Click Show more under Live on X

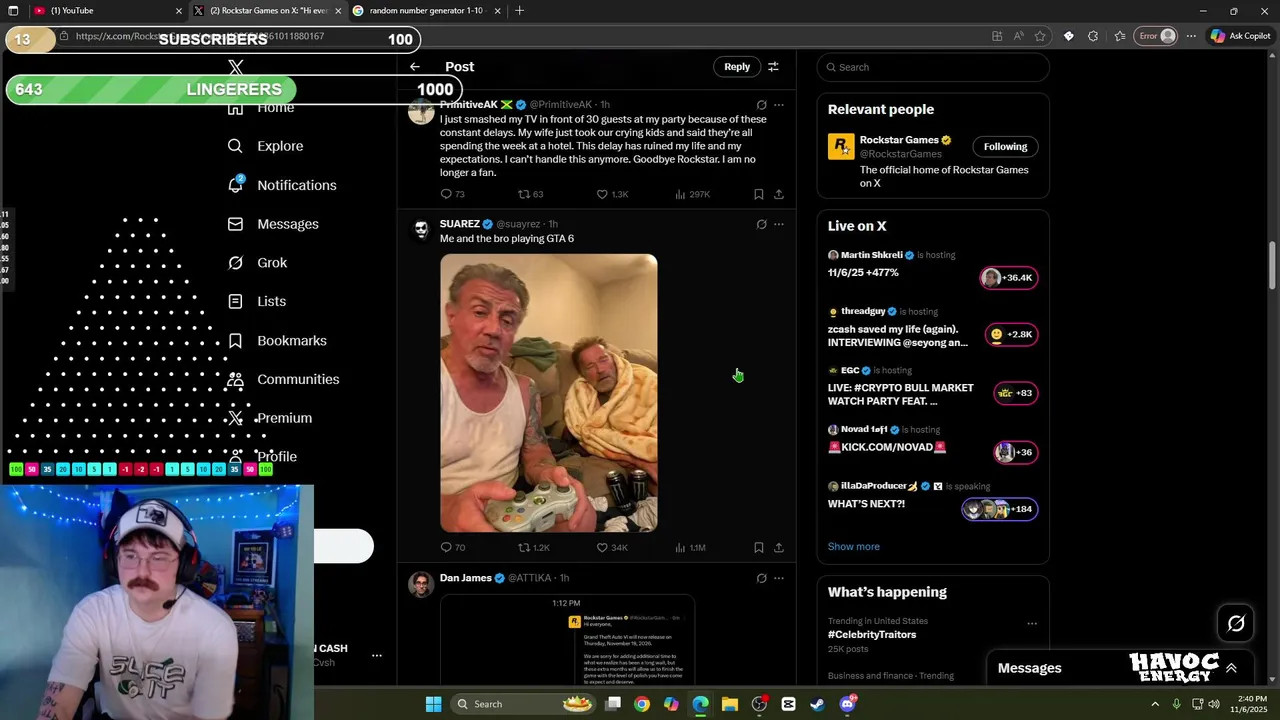pyautogui.click(x=853, y=547)
